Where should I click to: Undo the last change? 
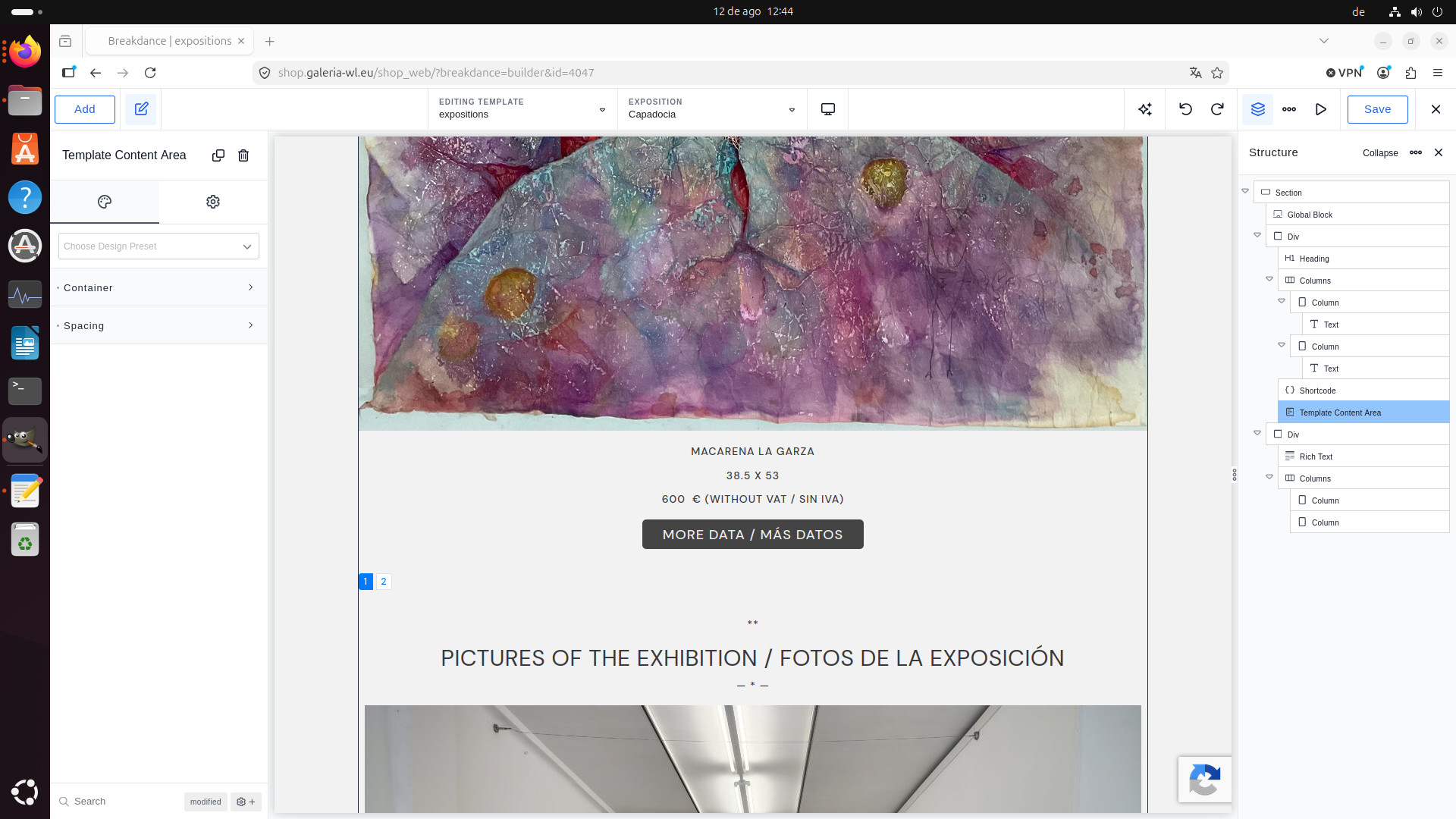(1185, 109)
